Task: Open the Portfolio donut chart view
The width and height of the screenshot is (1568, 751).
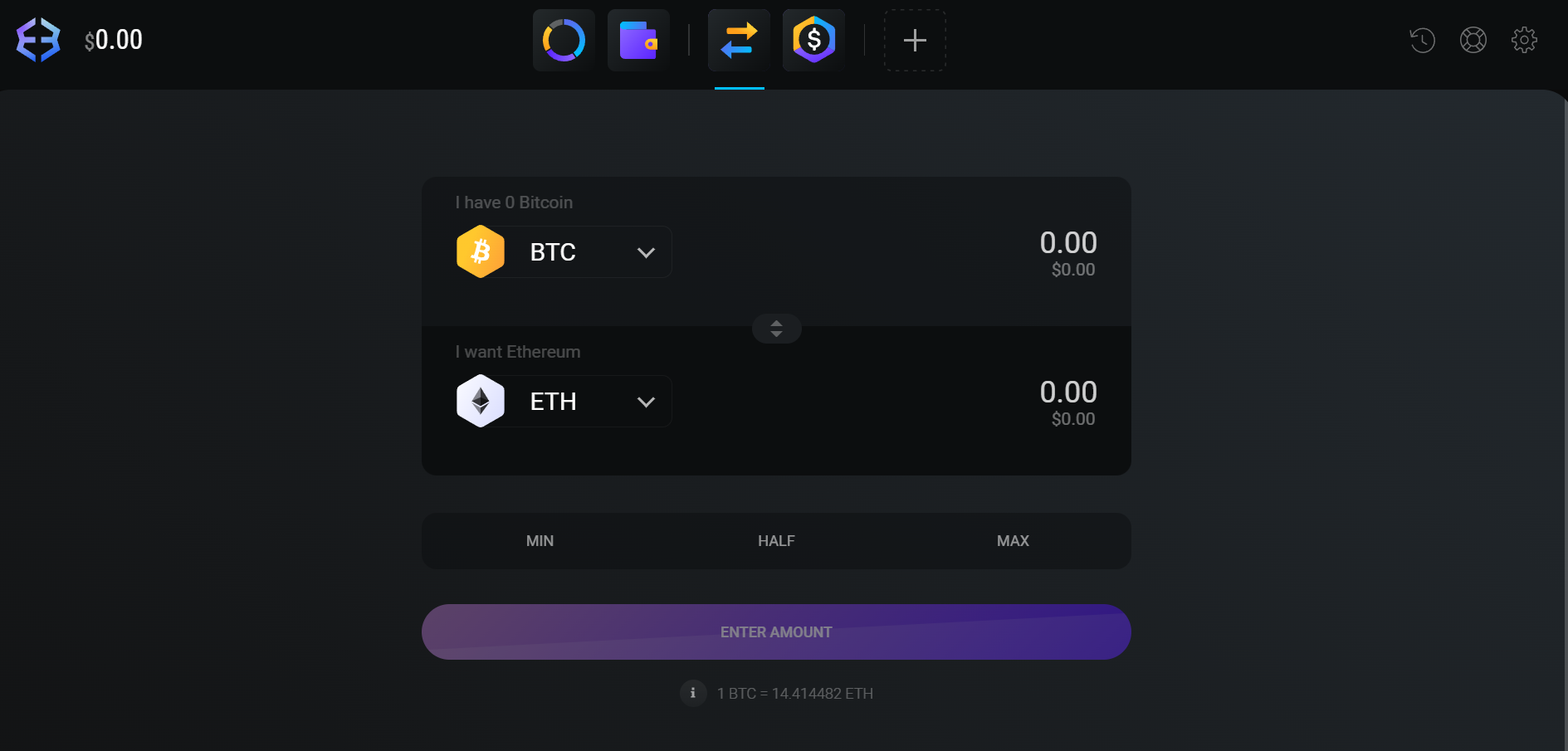Action: pyautogui.click(x=564, y=39)
